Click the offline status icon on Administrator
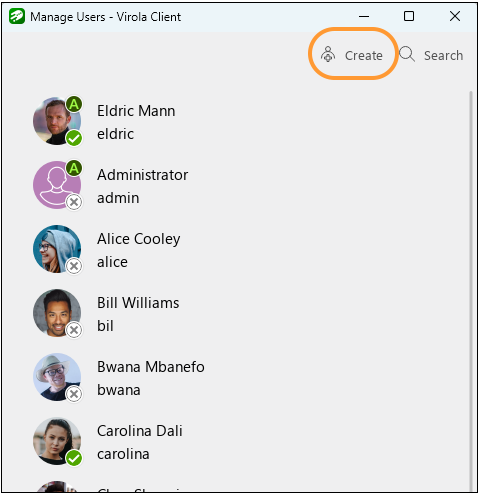 (x=74, y=202)
